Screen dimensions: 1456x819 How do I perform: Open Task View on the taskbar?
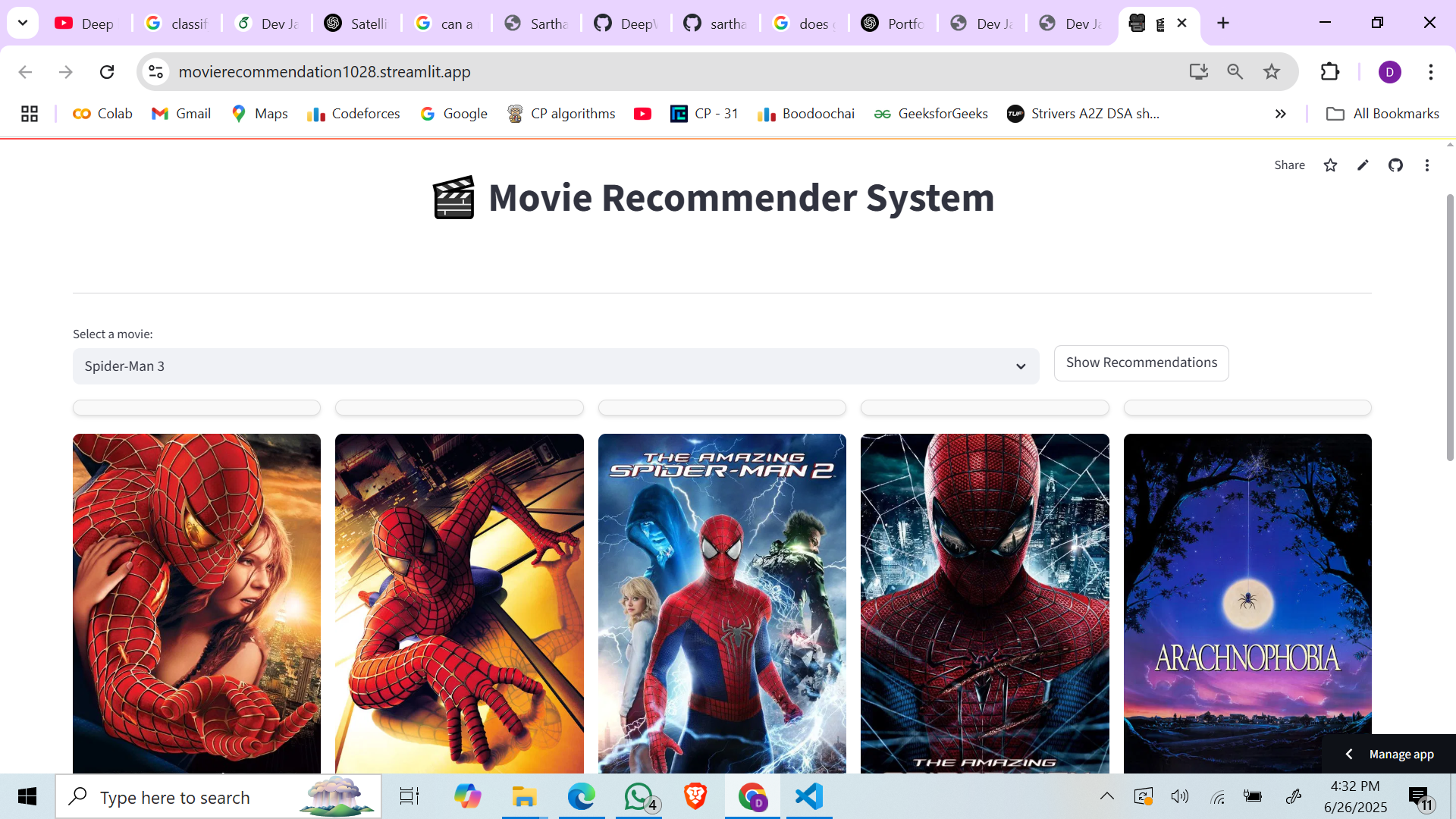point(409,796)
